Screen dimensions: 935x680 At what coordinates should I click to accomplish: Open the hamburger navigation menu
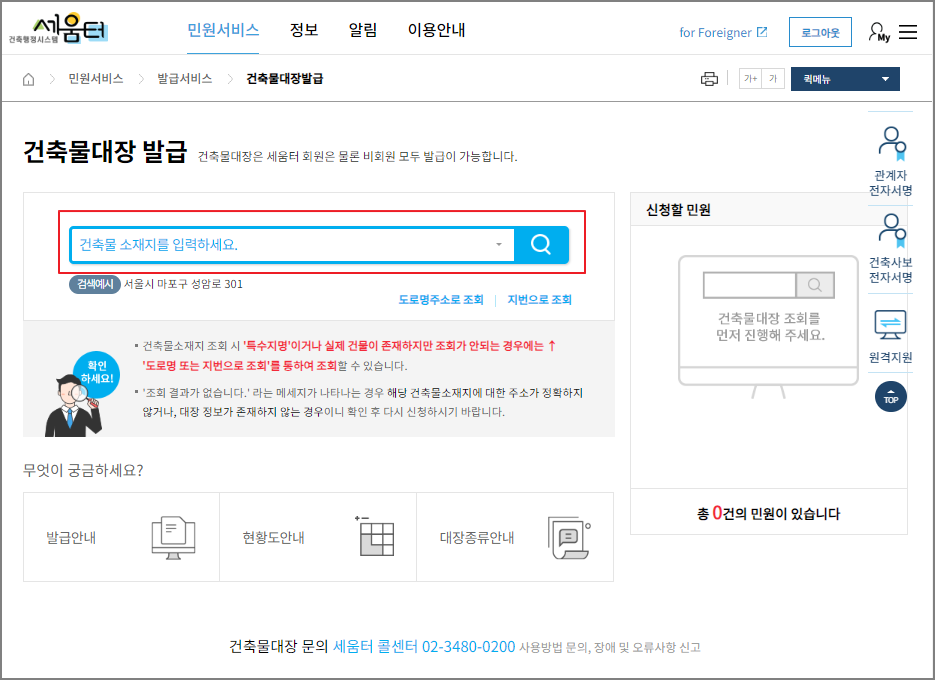pos(908,31)
